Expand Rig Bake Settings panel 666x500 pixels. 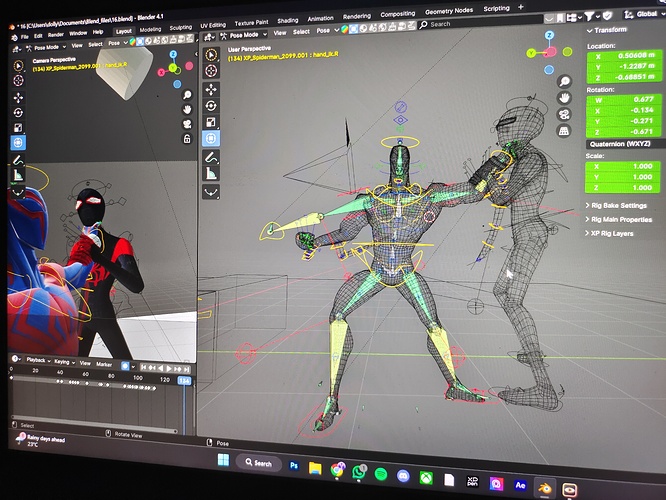tap(616, 205)
